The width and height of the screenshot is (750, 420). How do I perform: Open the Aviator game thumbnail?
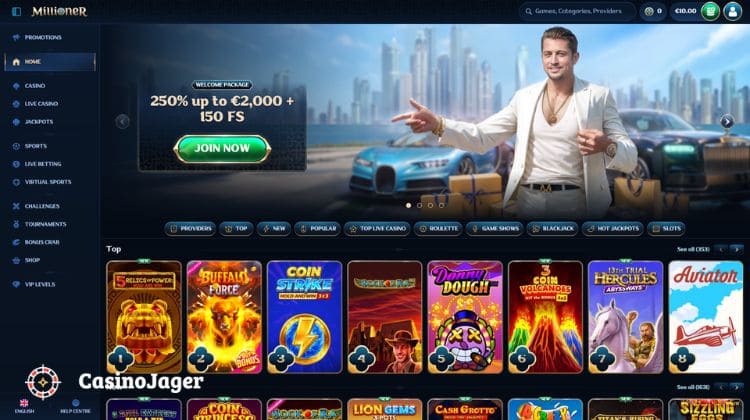(x=706, y=317)
